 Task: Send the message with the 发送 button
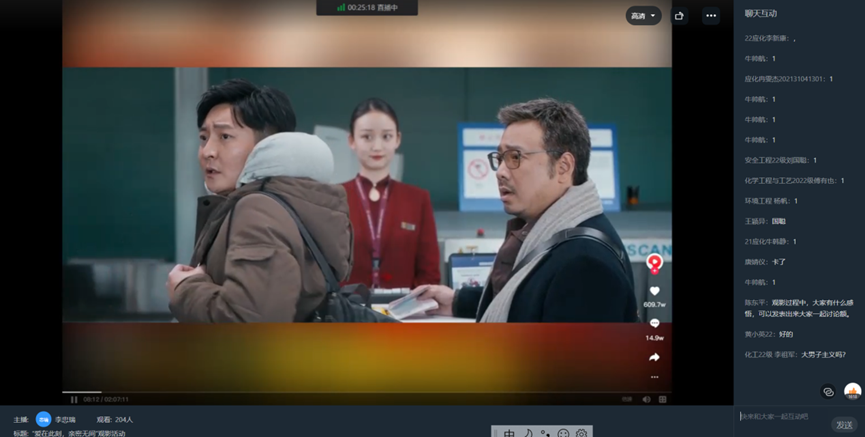(845, 424)
